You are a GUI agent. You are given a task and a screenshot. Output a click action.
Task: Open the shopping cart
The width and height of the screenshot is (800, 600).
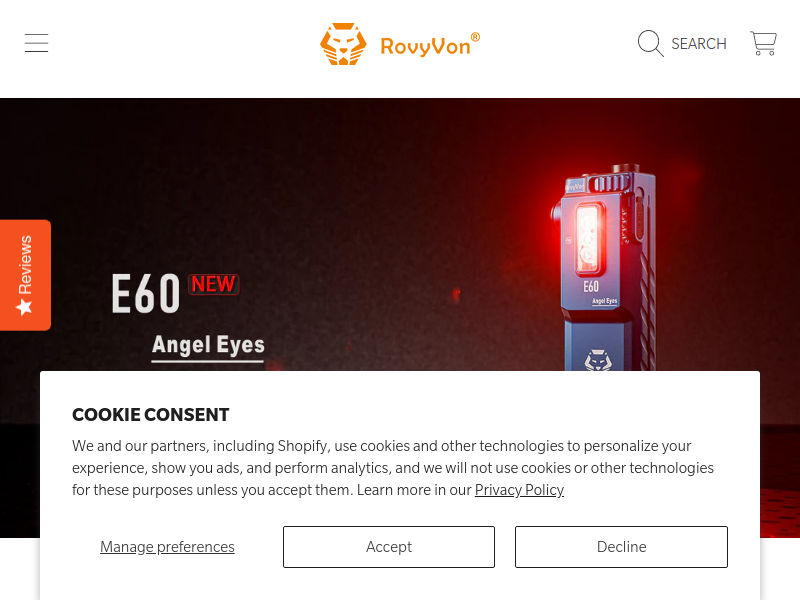point(763,43)
